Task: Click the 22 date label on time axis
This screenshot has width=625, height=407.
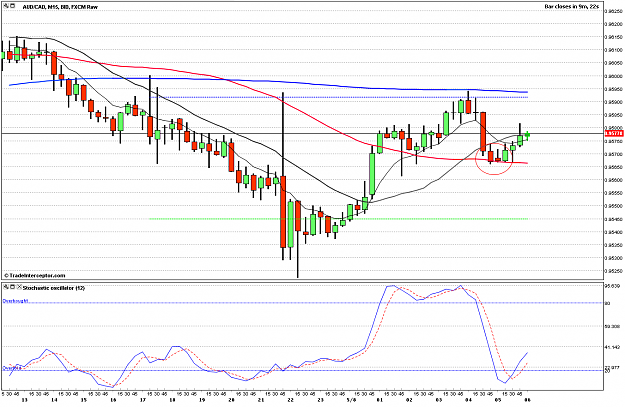Action: click(291, 400)
